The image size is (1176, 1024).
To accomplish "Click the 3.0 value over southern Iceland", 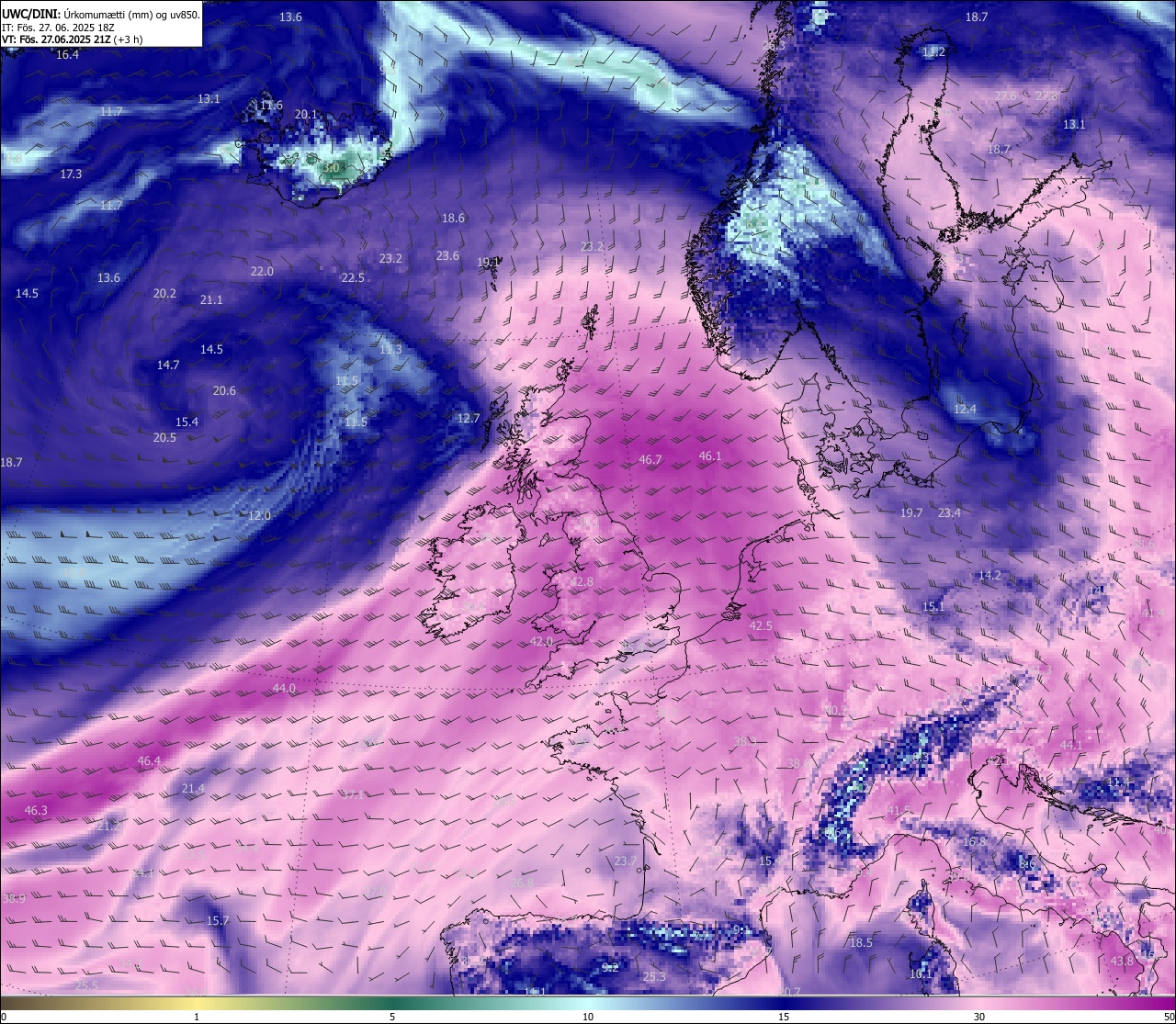I will 332,168.
